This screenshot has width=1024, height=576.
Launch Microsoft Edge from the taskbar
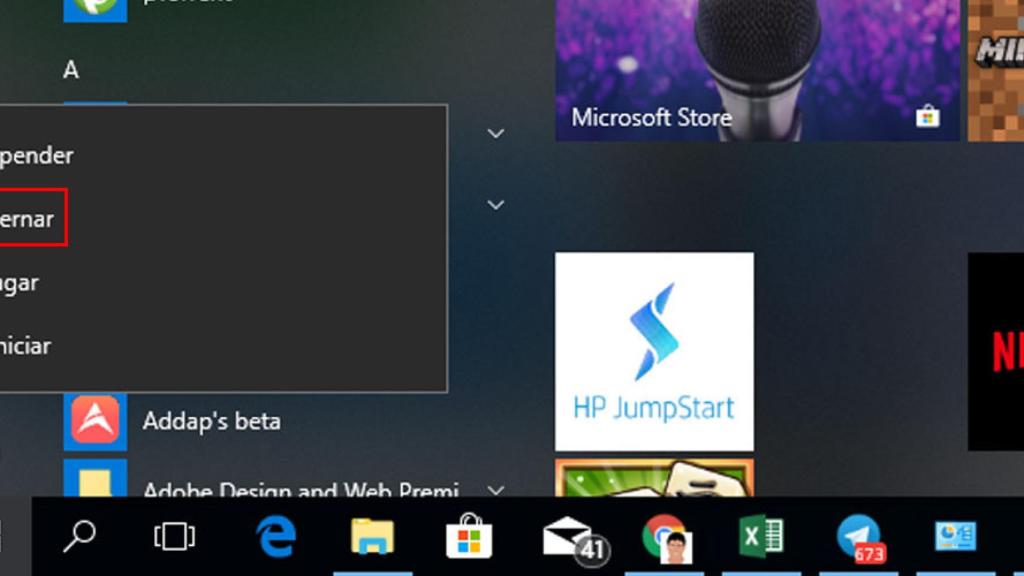(x=276, y=537)
